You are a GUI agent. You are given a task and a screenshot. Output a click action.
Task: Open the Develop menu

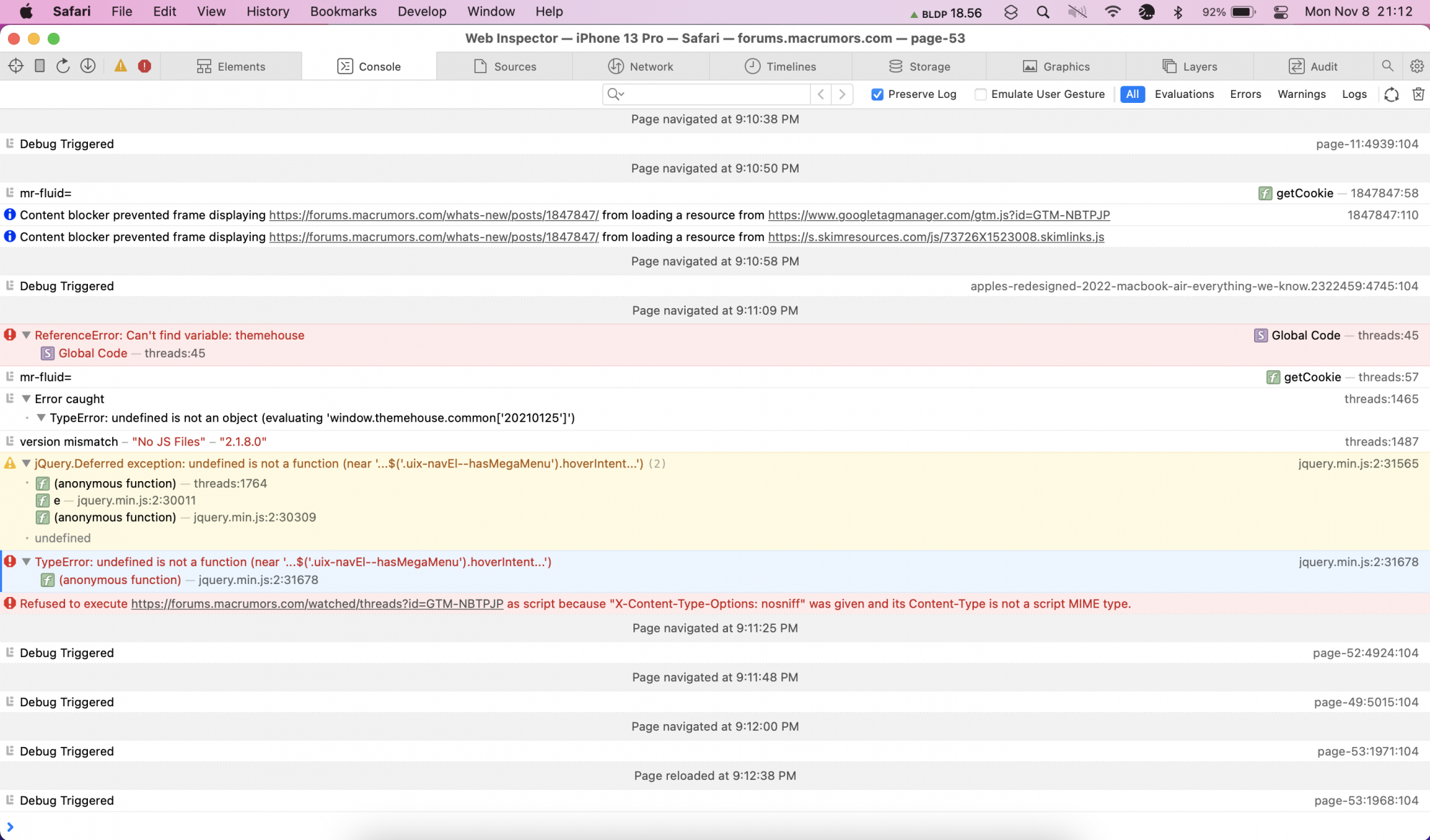click(422, 11)
